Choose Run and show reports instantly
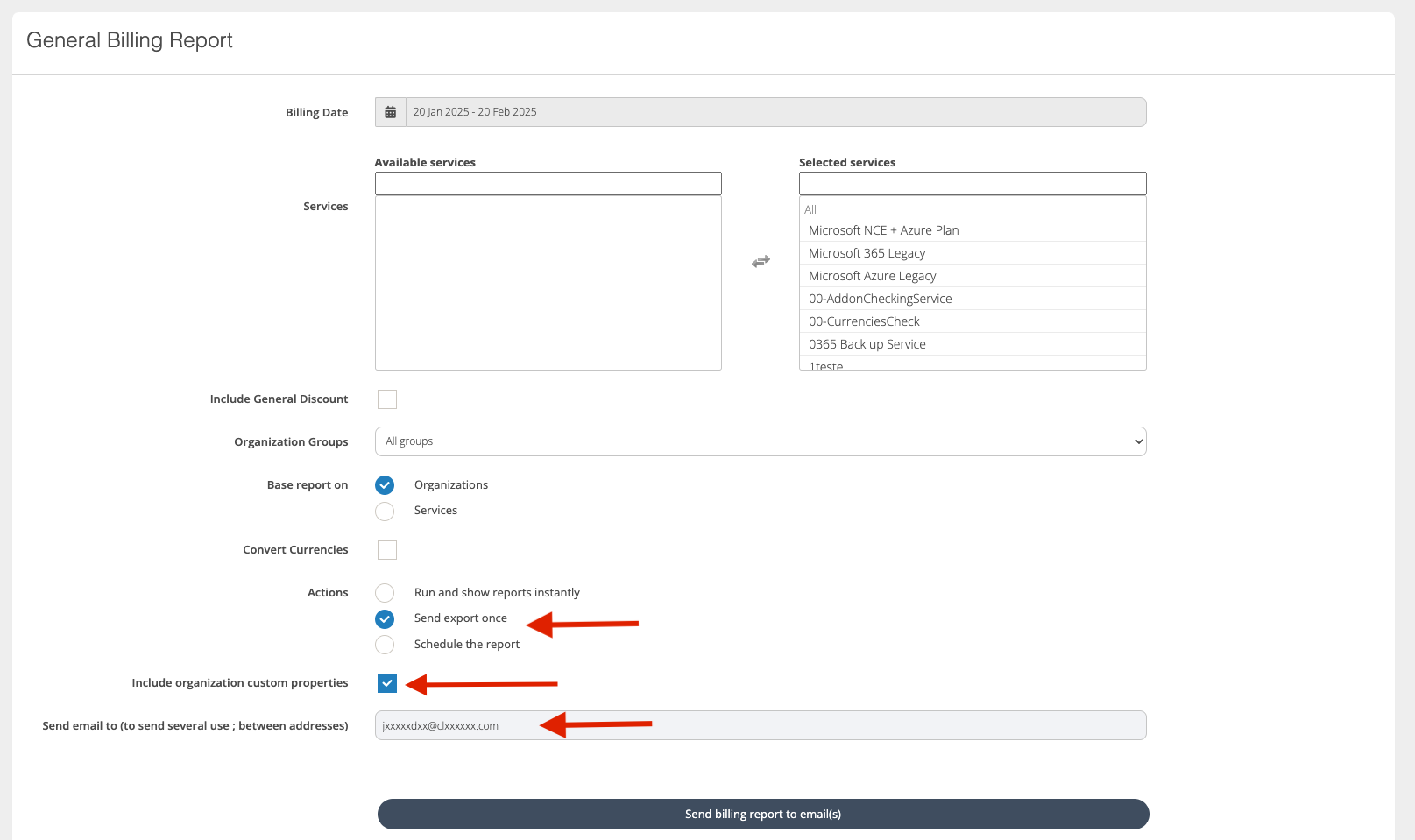 (x=385, y=593)
